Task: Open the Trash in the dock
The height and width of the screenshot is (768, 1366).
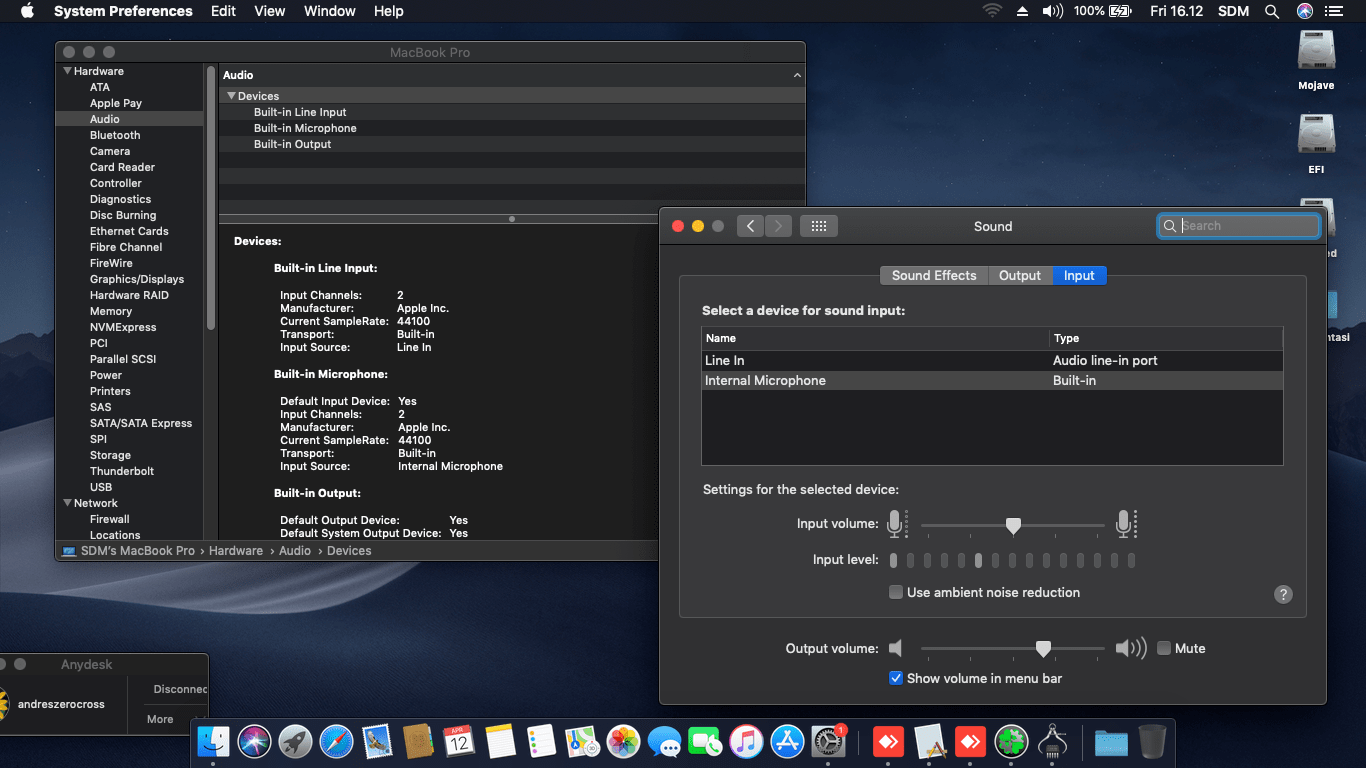Action: [x=1152, y=741]
